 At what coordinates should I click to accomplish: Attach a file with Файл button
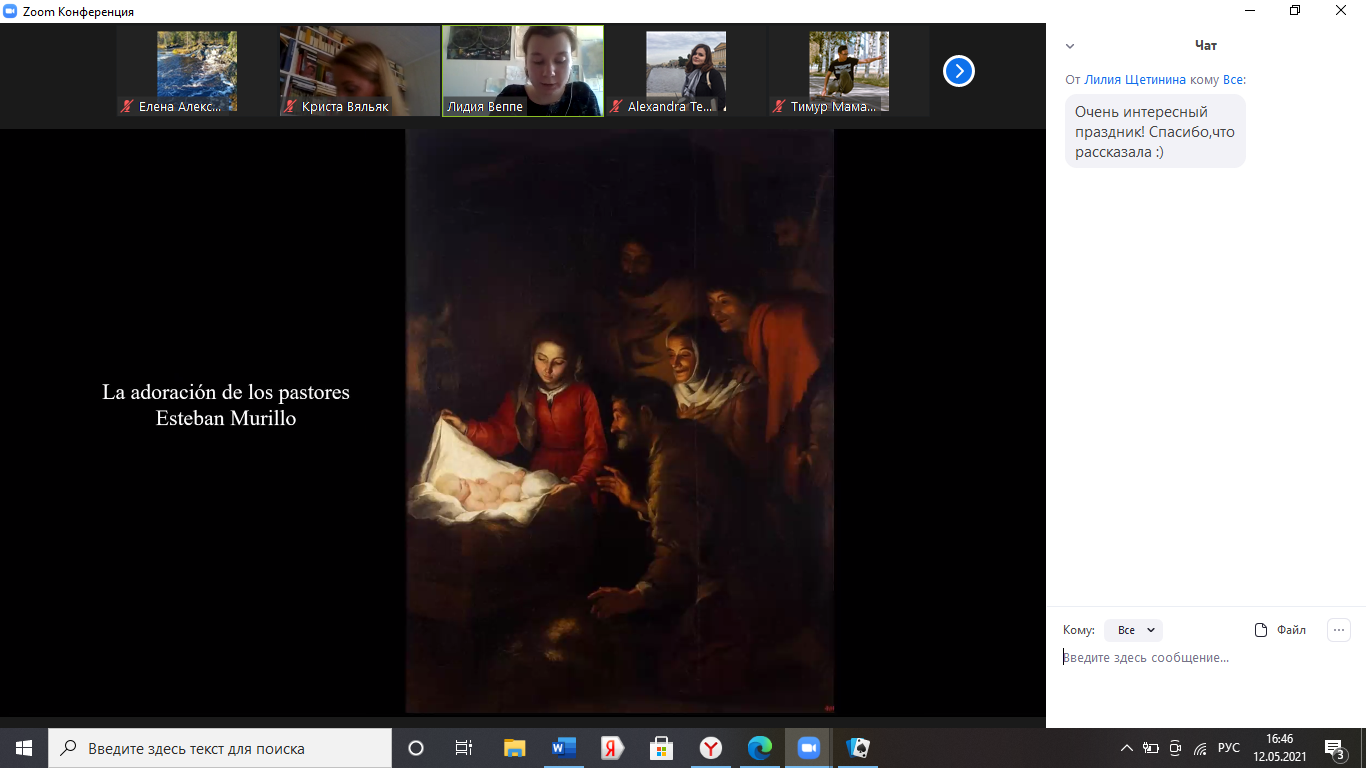pos(1280,630)
